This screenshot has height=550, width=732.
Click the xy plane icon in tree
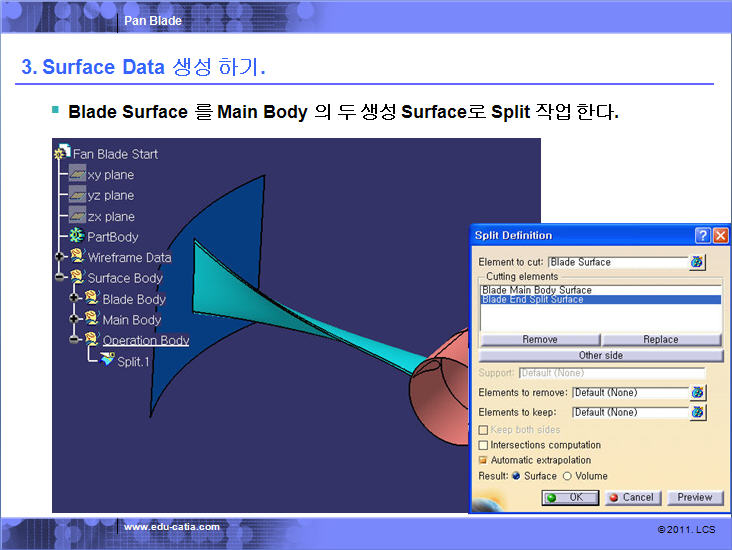[76, 175]
